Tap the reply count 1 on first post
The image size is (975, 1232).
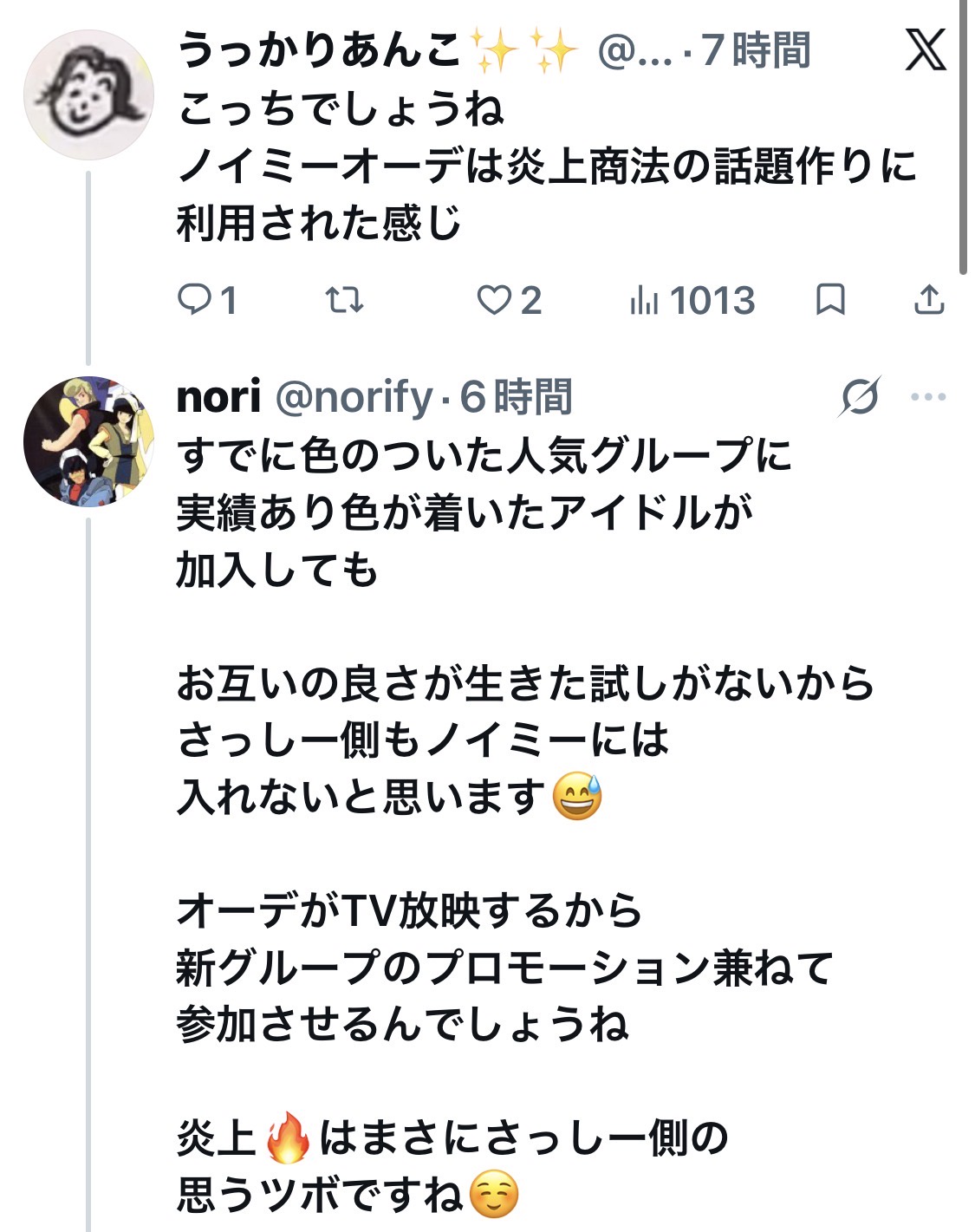[x=229, y=301]
